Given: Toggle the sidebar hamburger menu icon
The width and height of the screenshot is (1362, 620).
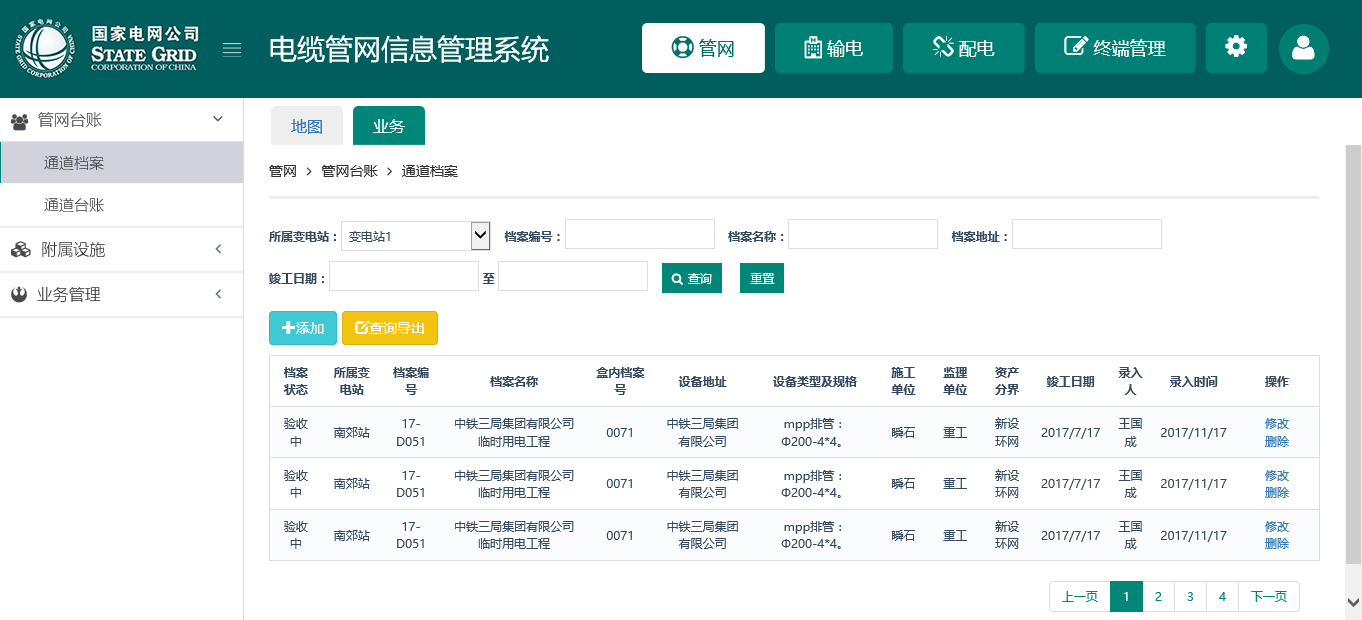Looking at the screenshot, I should [x=232, y=50].
